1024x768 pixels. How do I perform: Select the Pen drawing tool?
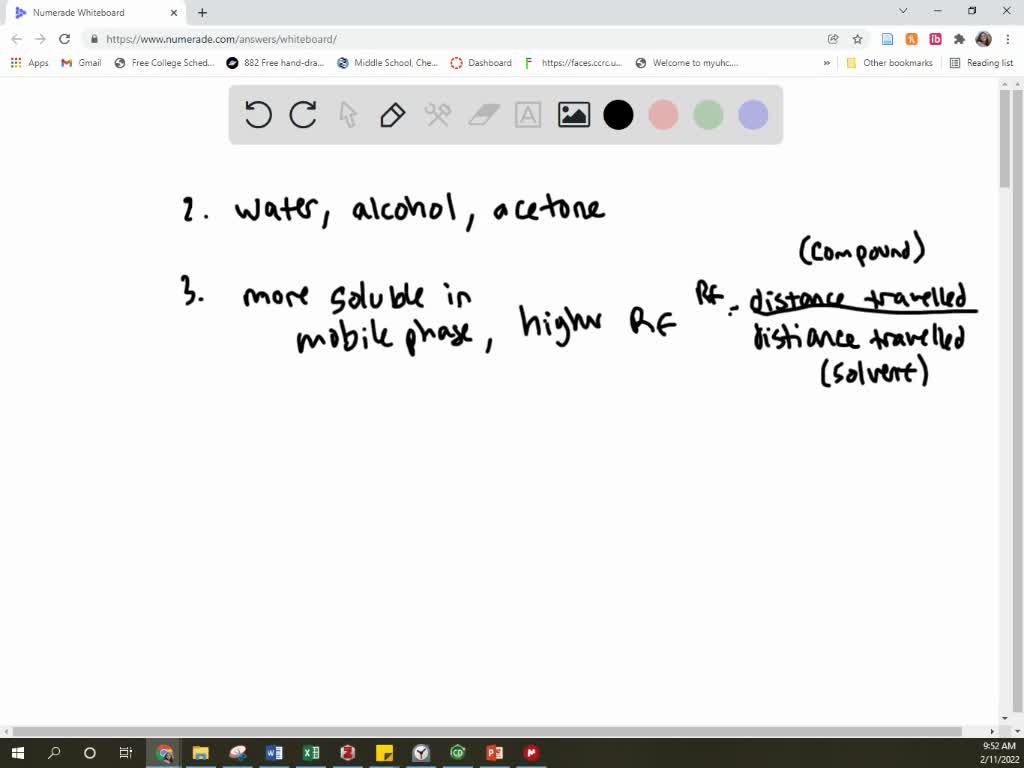pos(392,114)
